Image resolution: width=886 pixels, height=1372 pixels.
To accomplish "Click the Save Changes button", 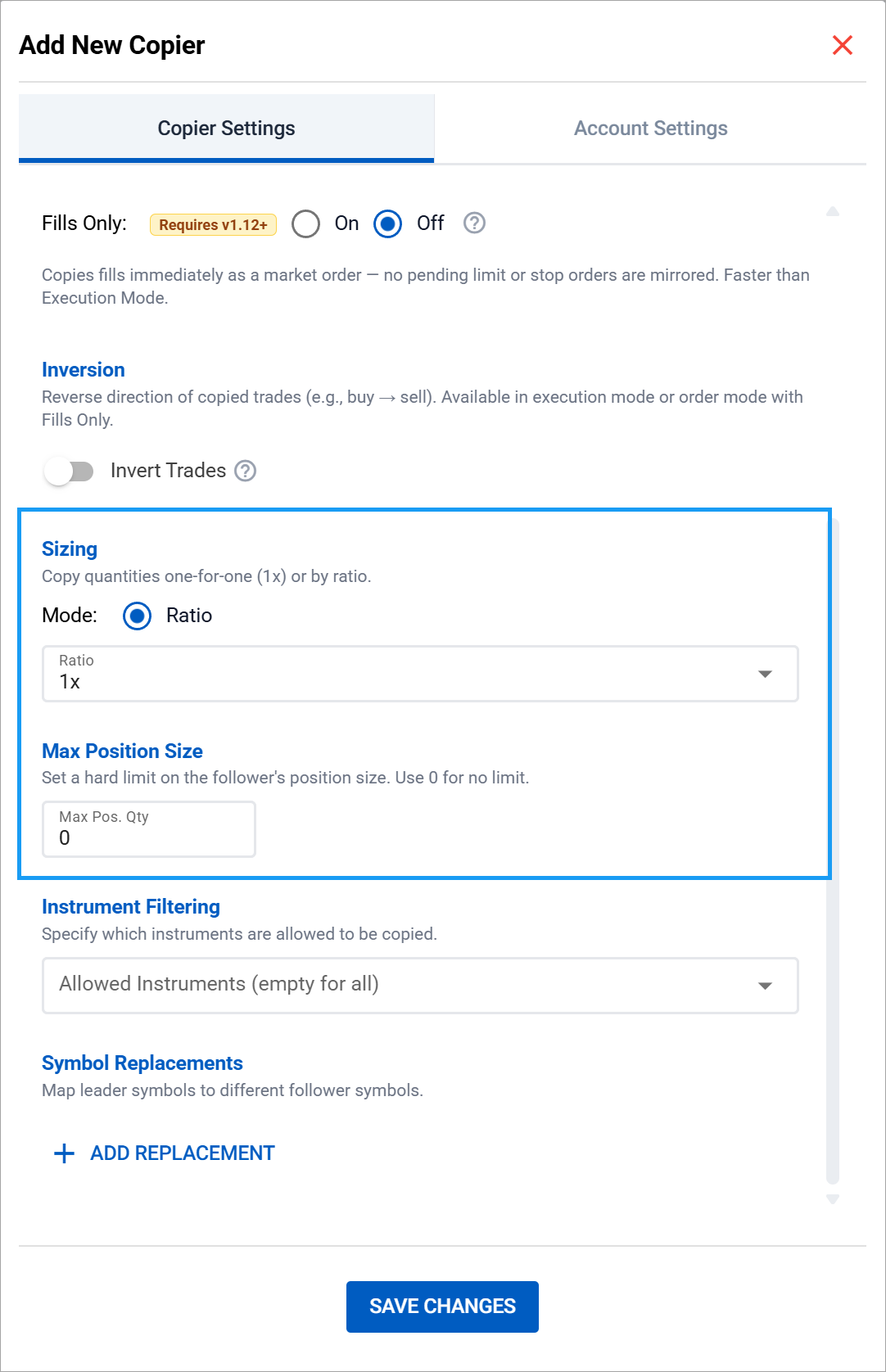I will (442, 1307).
